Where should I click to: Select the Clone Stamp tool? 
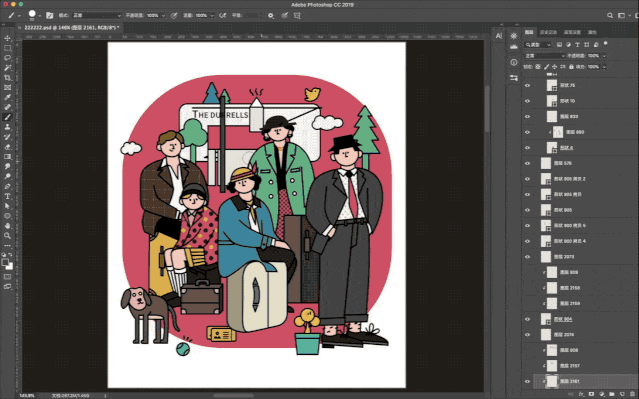7,127
